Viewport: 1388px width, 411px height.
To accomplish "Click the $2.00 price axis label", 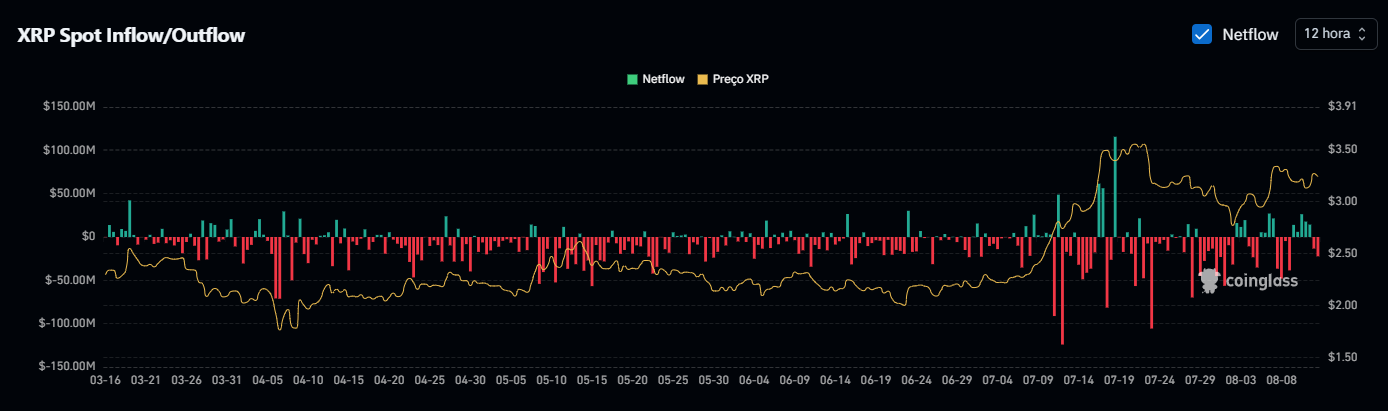I will [x=1341, y=305].
